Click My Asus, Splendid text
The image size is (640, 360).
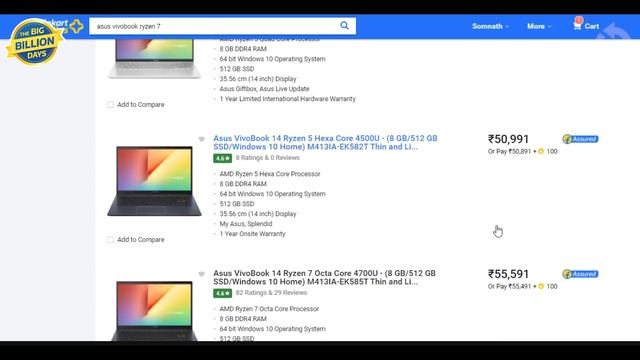click(246, 224)
